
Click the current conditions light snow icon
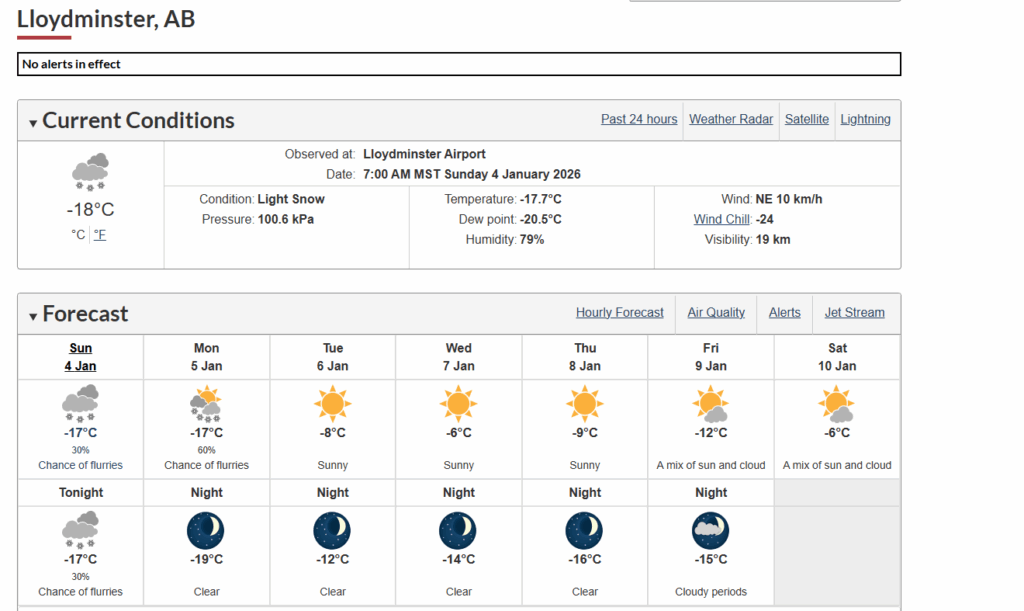[x=90, y=172]
